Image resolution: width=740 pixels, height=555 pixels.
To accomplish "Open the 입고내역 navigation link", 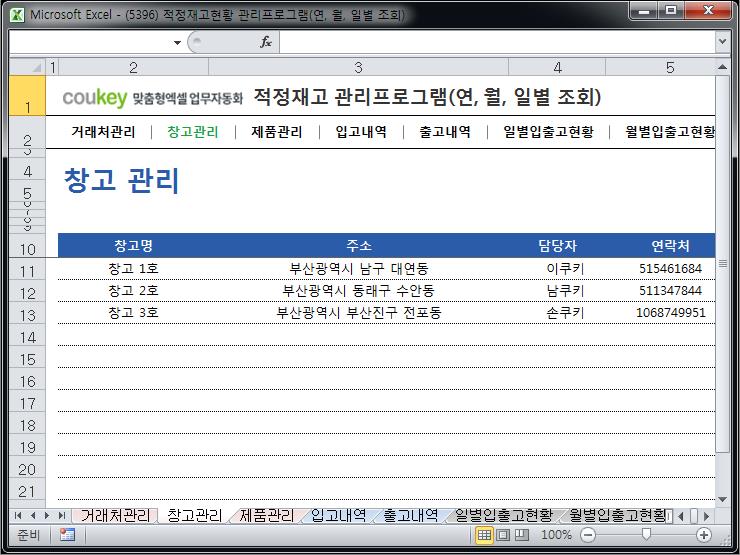I will (361, 132).
